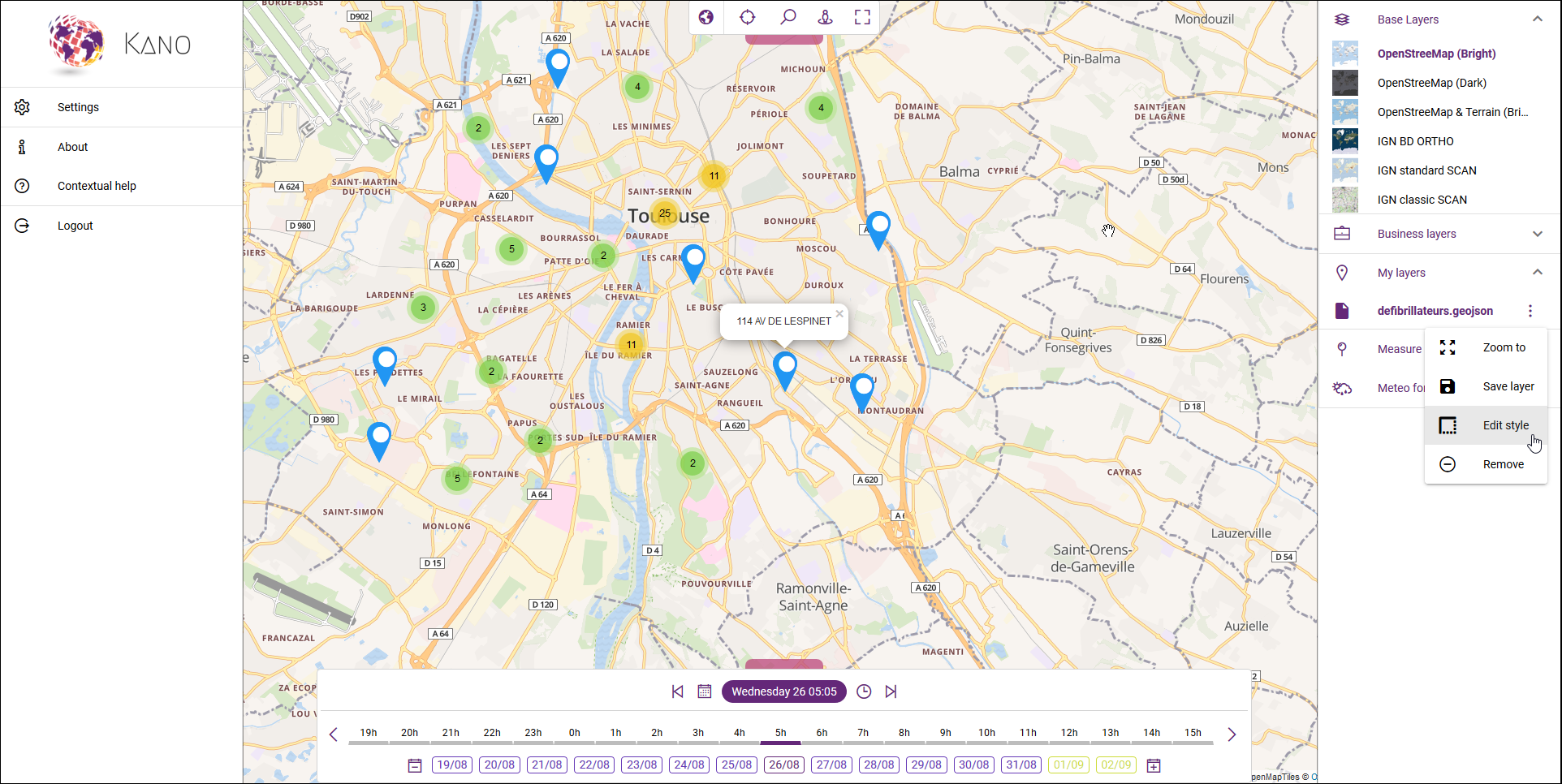This screenshot has width=1562, height=784.
Task: Toggle fullscreen mode icon
Action: click(862, 17)
